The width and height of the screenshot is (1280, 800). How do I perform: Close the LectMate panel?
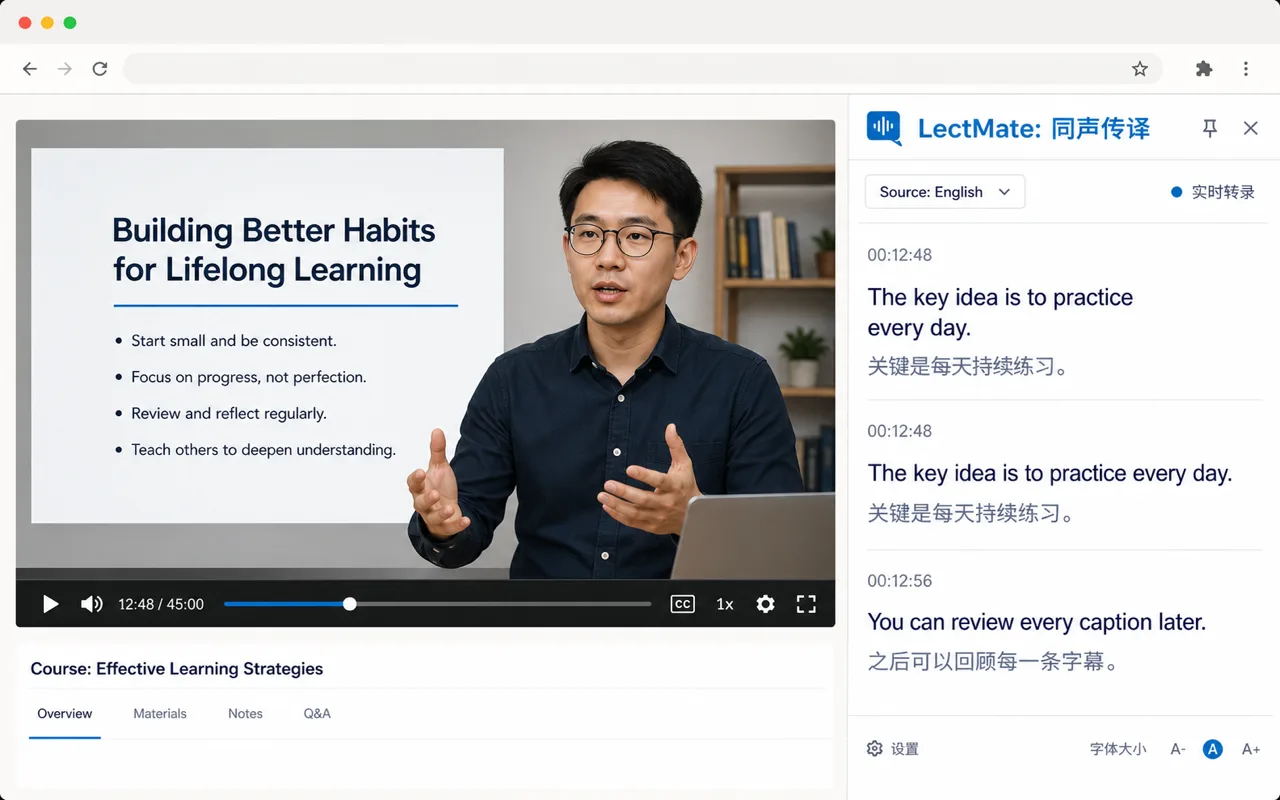click(x=1250, y=128)
